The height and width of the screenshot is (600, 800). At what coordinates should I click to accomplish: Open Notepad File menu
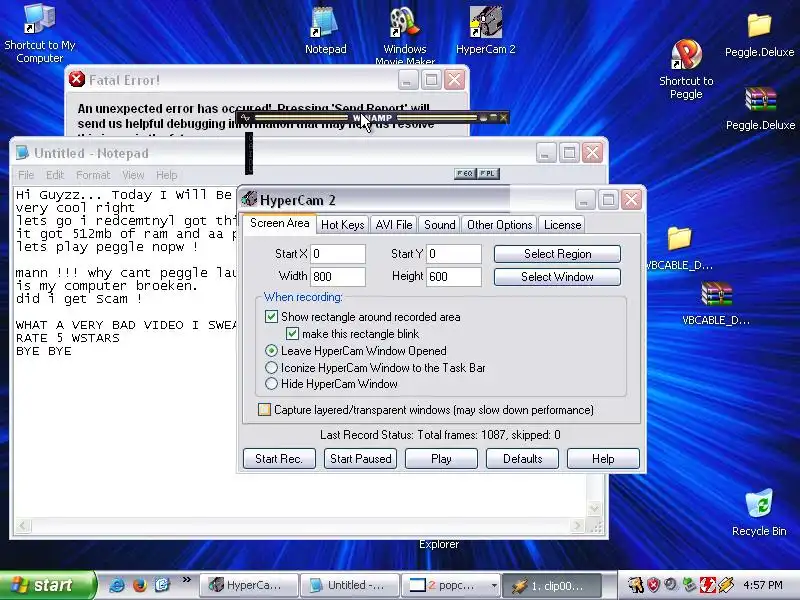[x=26, y=175]
